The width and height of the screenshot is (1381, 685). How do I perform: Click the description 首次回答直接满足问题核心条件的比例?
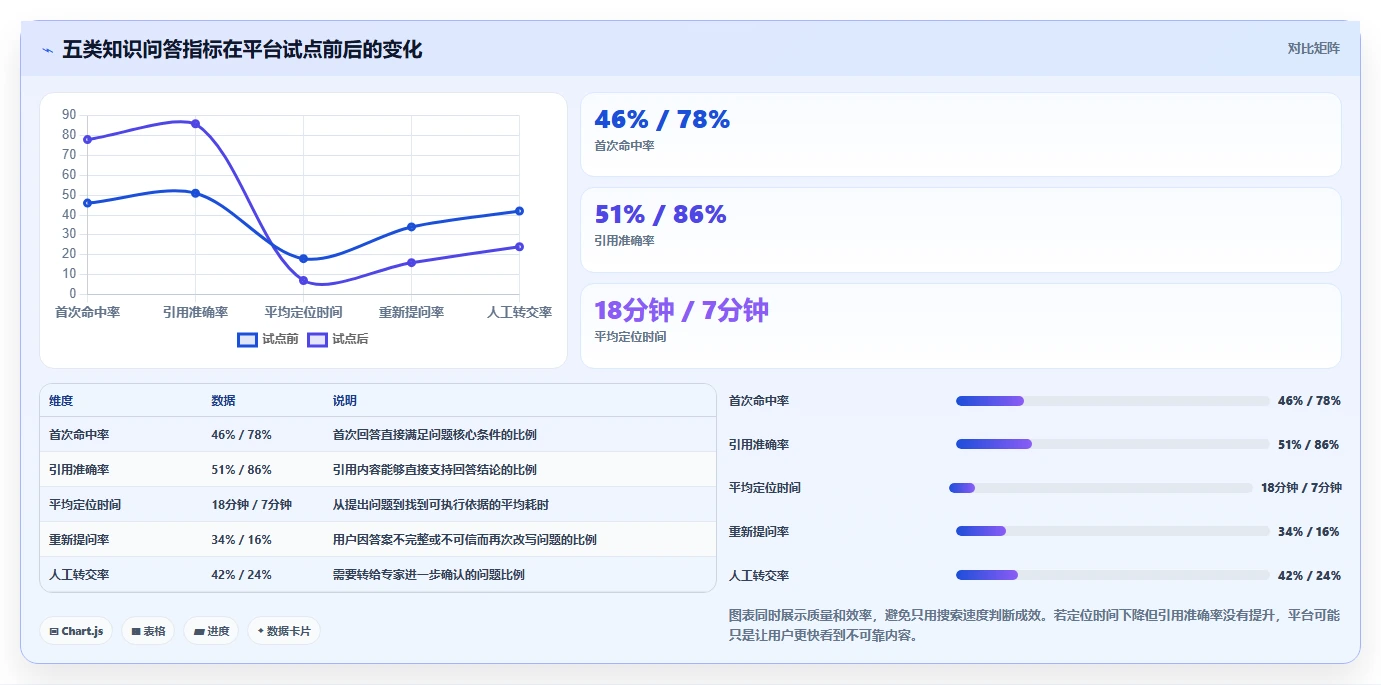pos(435,435)
